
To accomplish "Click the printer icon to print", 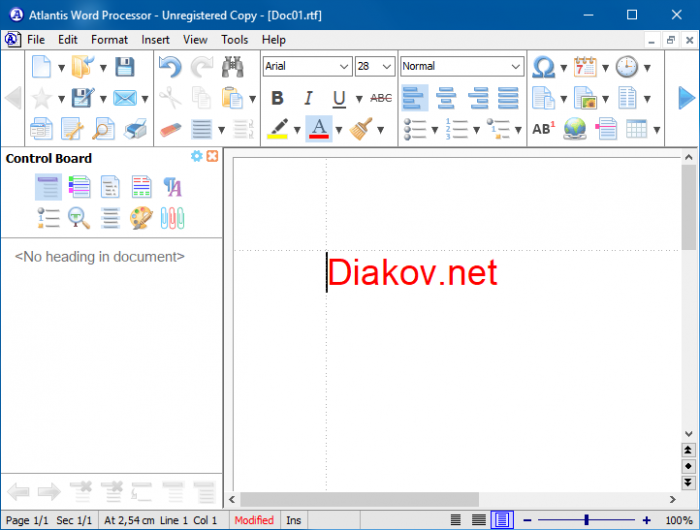I will pos(135,129).
